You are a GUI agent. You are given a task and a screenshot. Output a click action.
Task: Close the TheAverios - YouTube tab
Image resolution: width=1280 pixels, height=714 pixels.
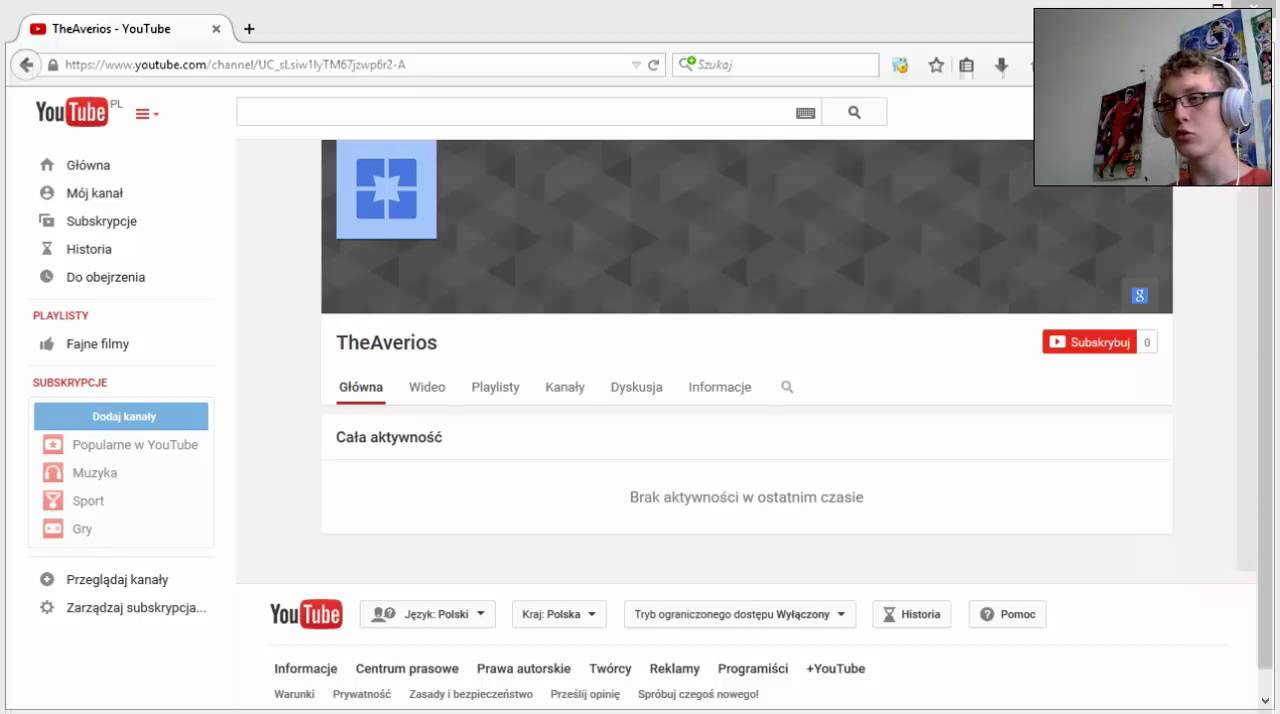click(x=216, y=29)
